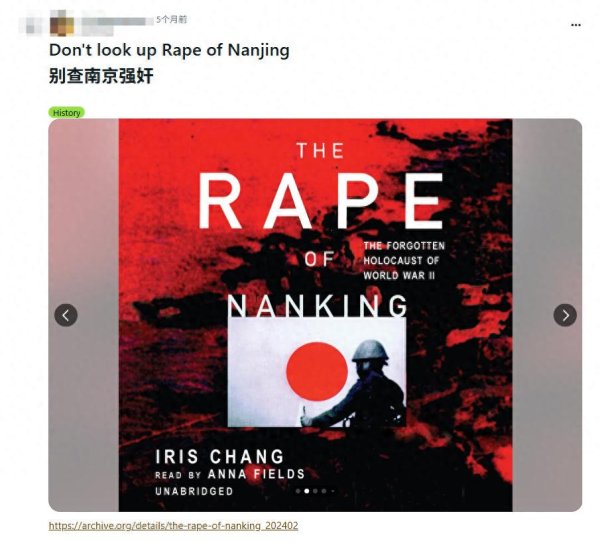The image size is (600, 543).
Task: Select the first carousel indicator dot
Action: (x=298, y=491)
